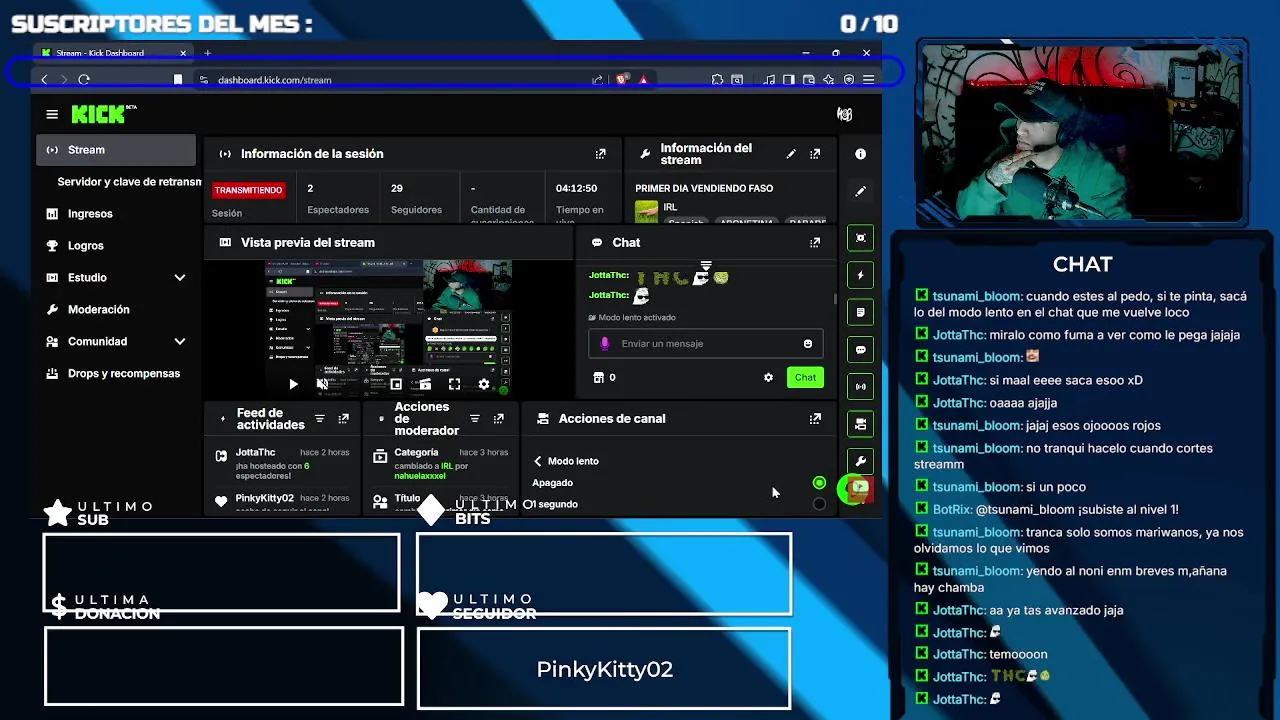Toggle the note widget button in sidebar

click(x=860, y=312)
